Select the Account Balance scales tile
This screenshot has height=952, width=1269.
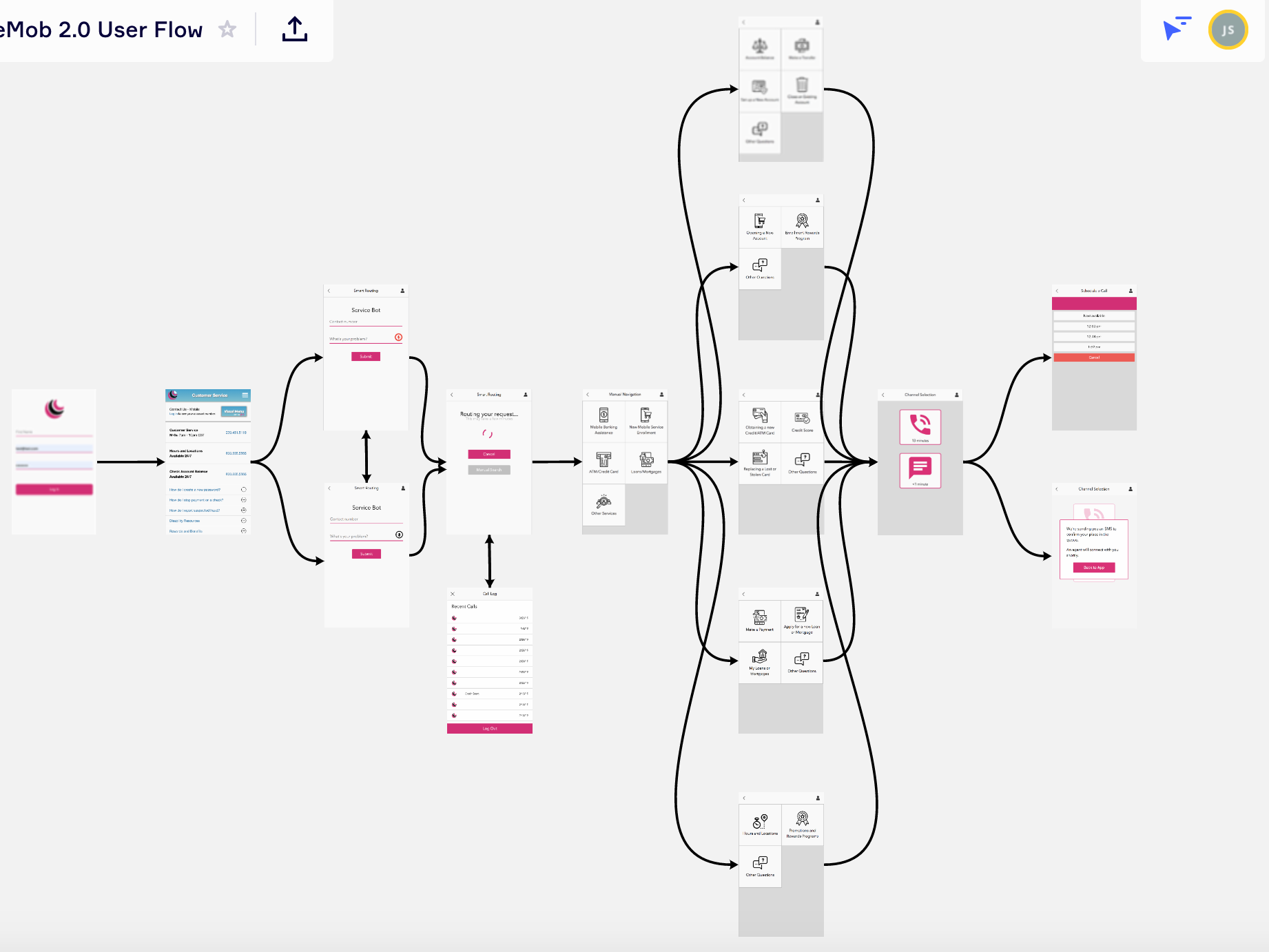coord(760,49)
